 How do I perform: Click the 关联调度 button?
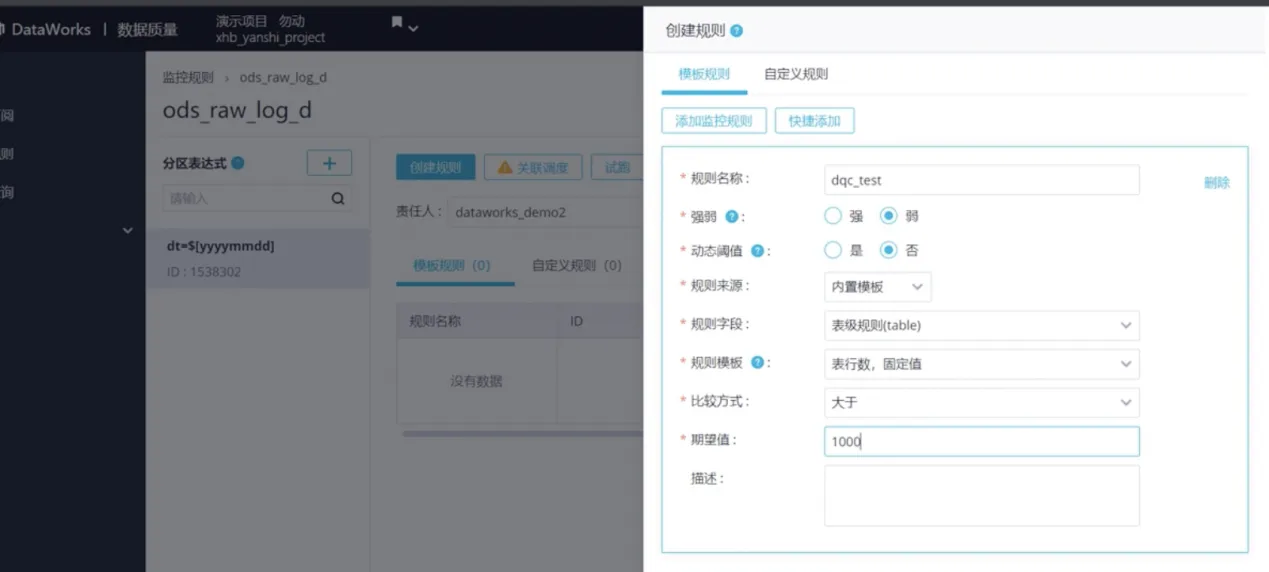tap(533, 168)
